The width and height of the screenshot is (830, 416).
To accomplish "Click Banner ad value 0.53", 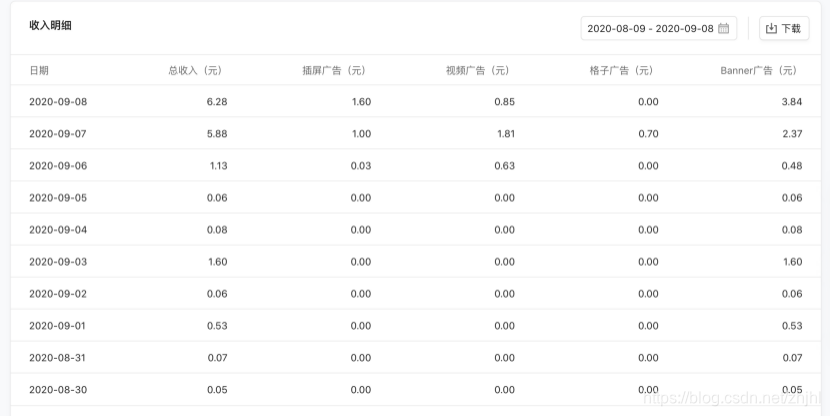I will point(792,326).
